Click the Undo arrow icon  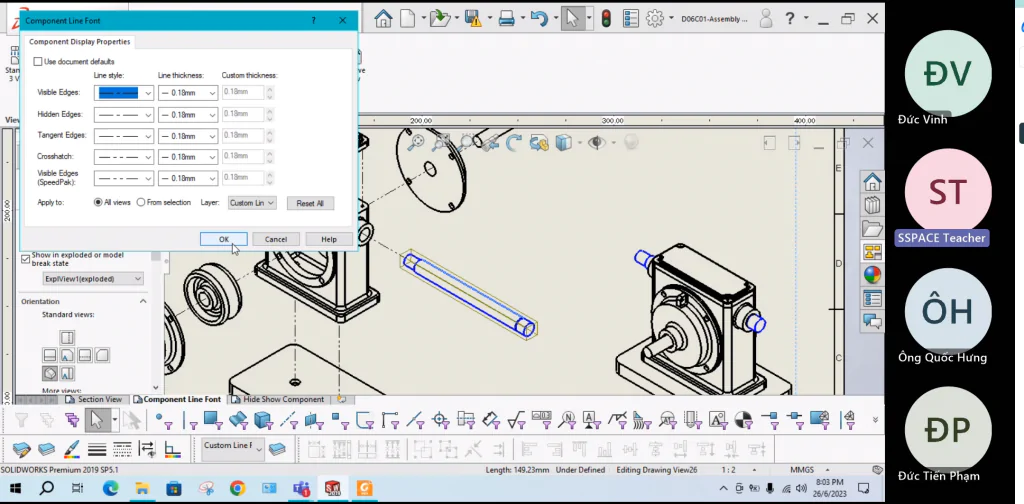tap(539, 18)
